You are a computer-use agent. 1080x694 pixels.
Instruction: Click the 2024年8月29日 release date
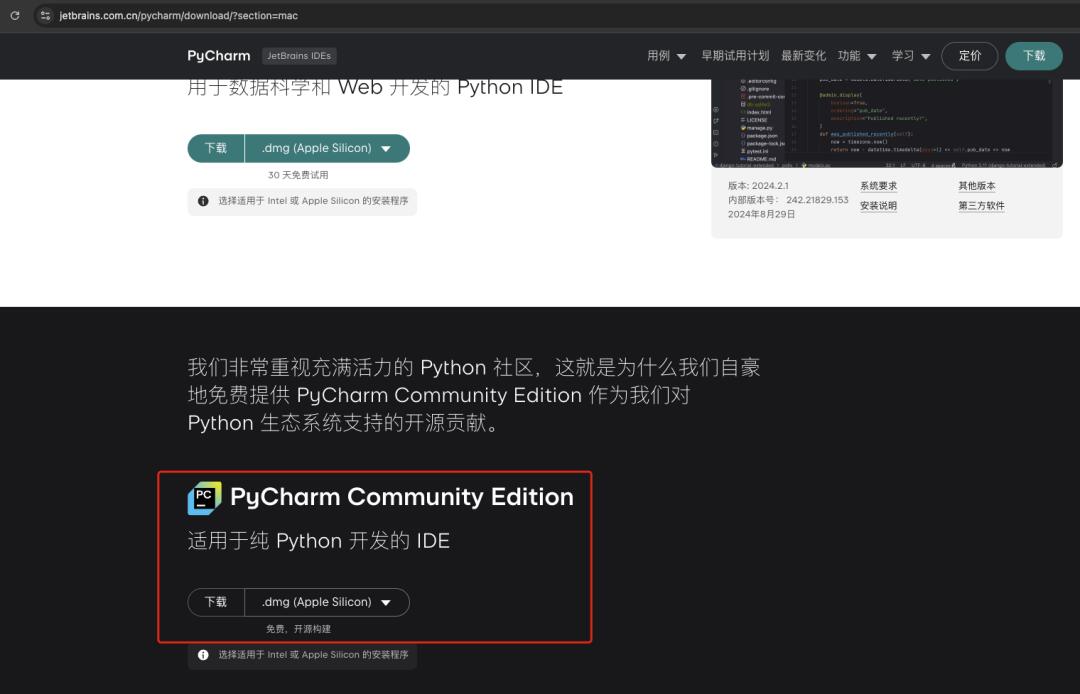[762, 214]
